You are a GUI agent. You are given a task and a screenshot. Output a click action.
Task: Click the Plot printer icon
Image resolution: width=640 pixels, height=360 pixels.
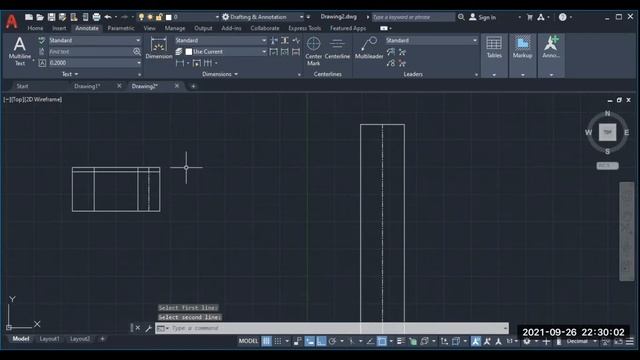click(x=96, y=17)
